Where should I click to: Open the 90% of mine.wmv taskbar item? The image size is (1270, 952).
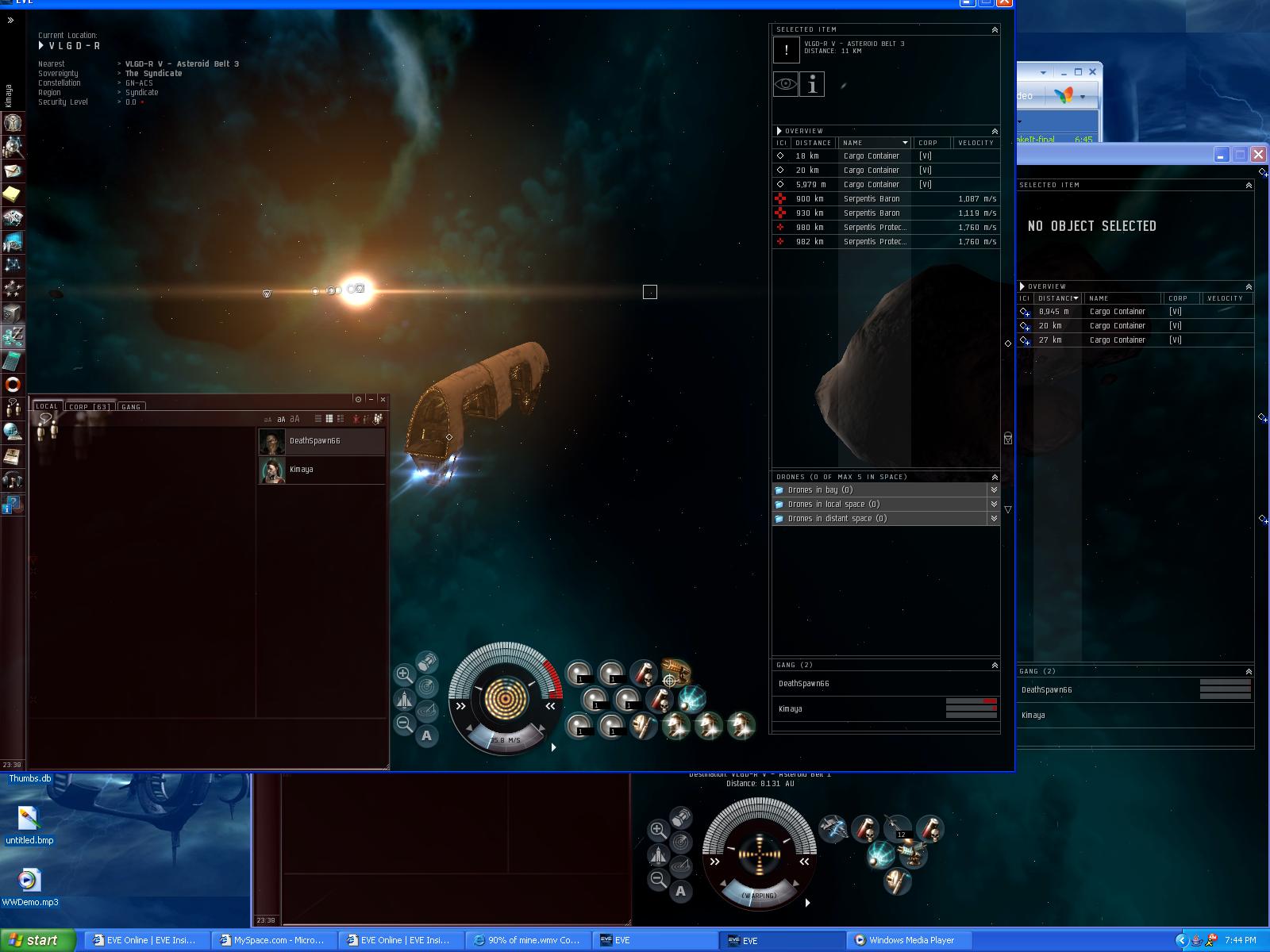527,940
